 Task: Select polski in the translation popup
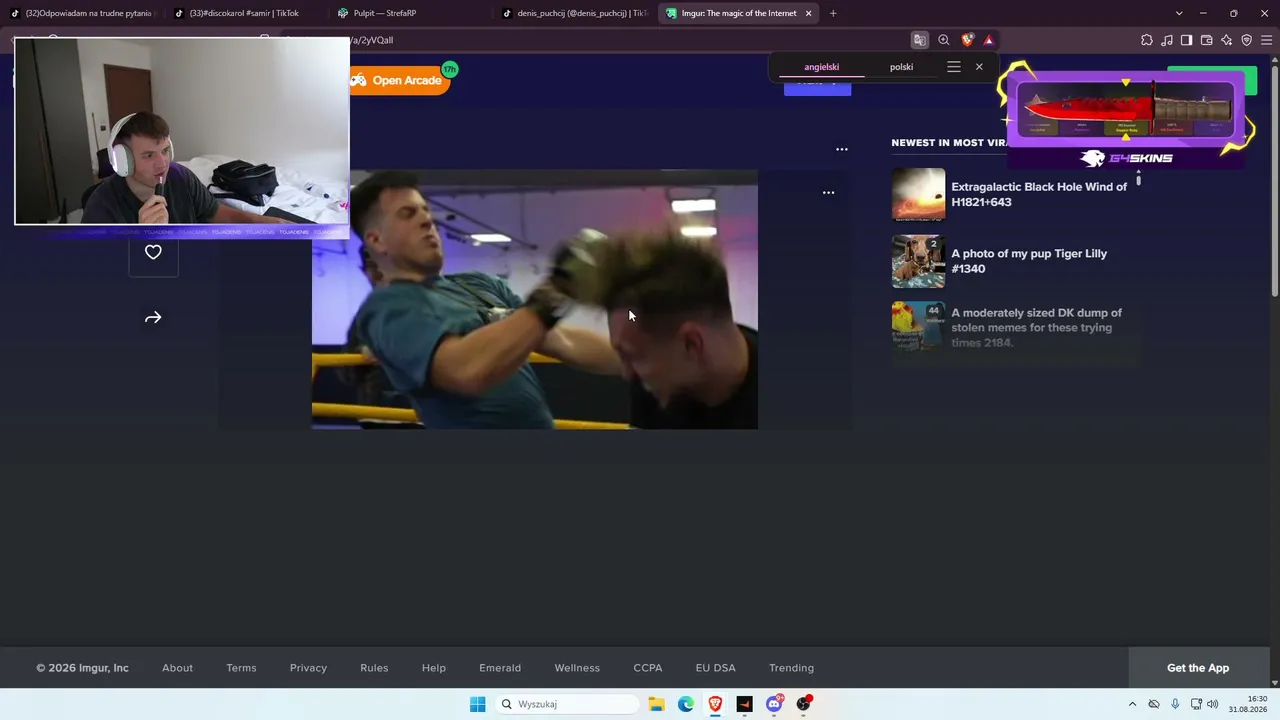pos(902,67)
